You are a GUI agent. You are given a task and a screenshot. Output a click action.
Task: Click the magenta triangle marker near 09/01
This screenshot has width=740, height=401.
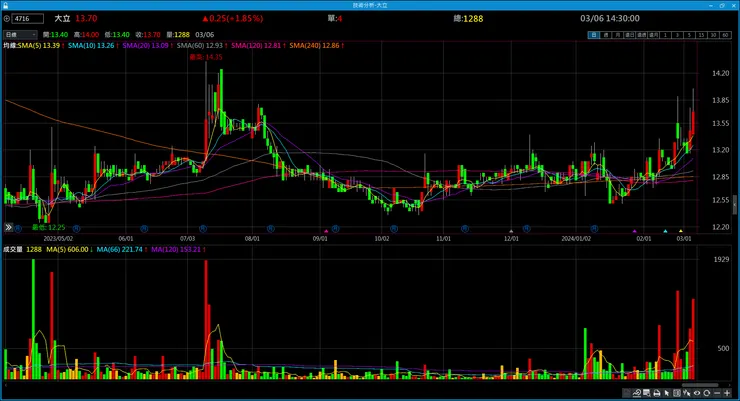point(326,231)
